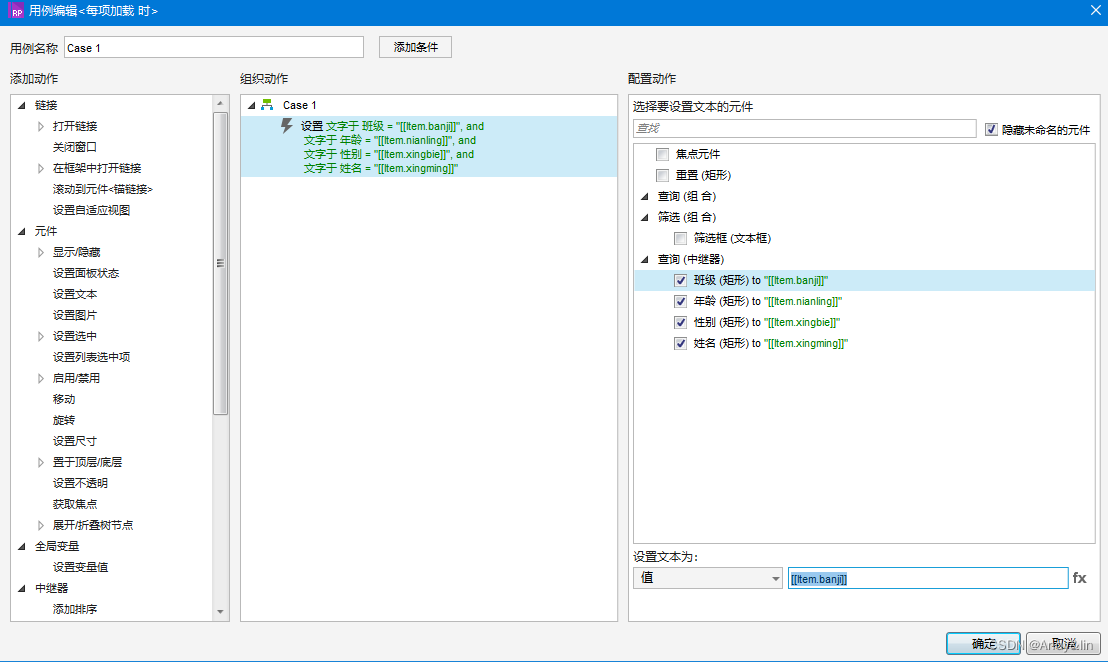Click the [[Item.banji]] value field
The image size is (1108, 662).
(928, 578)
